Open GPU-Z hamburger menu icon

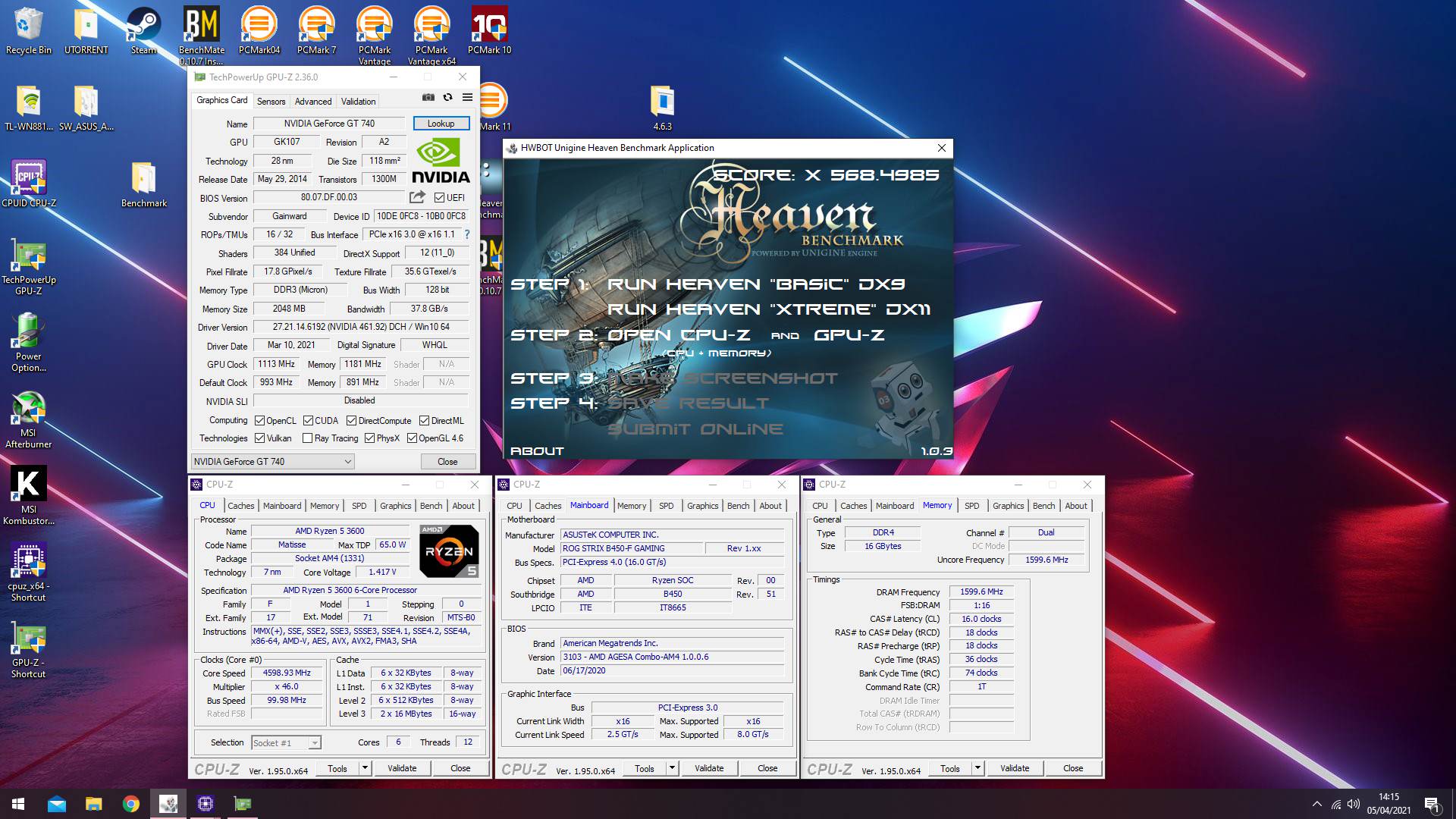click(x=467, y=97)
